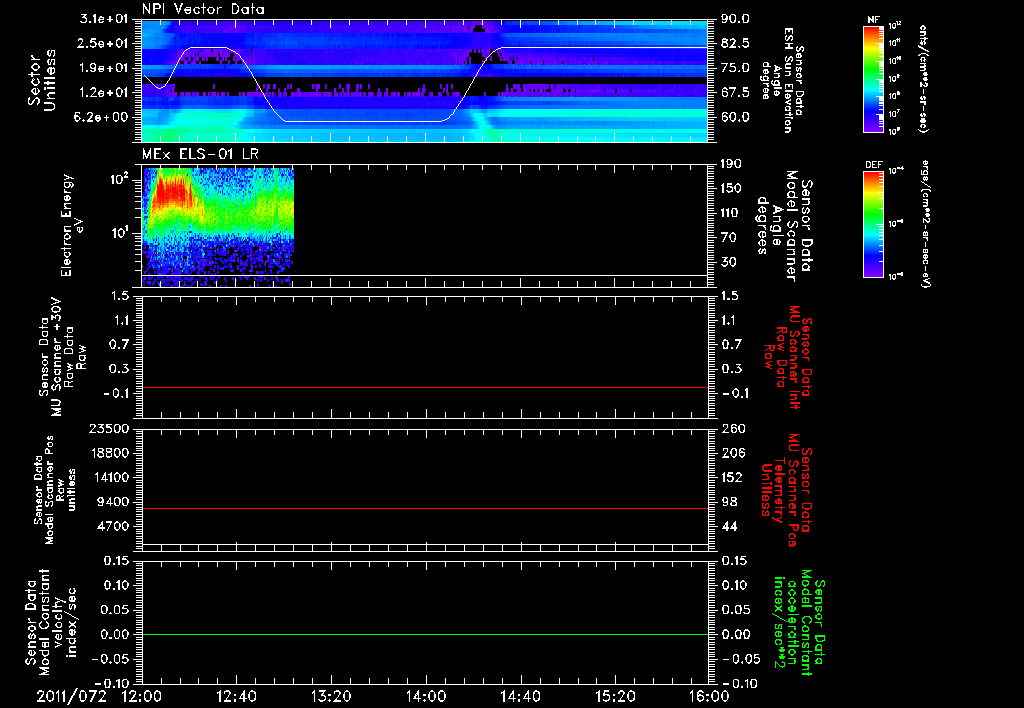Click the 18800 scanner position tick label
Screen dimensions: 1024x708
pos(109,453)
